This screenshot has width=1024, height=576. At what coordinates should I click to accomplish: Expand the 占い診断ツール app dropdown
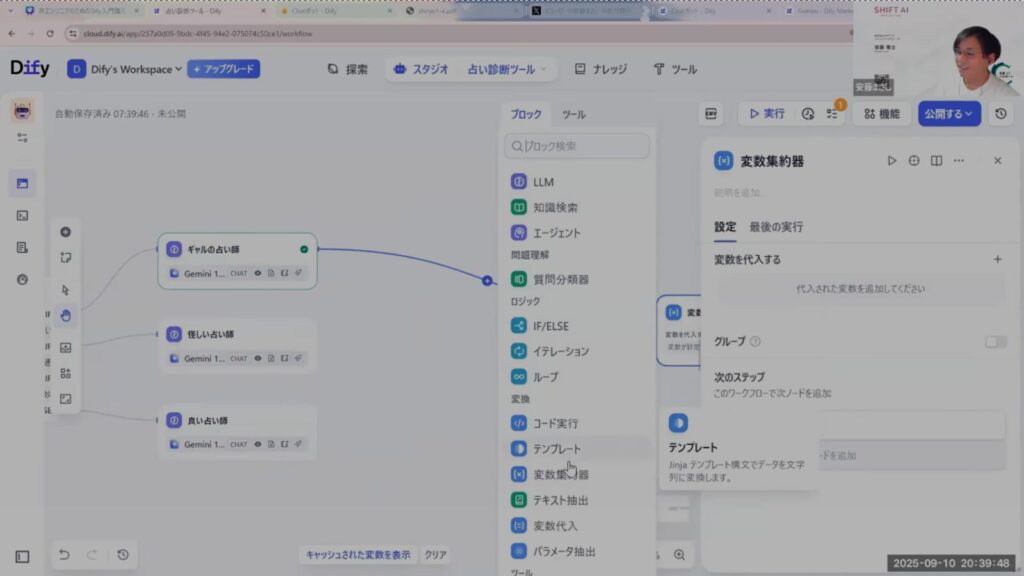pyautogui.click(x=507, y=69)
